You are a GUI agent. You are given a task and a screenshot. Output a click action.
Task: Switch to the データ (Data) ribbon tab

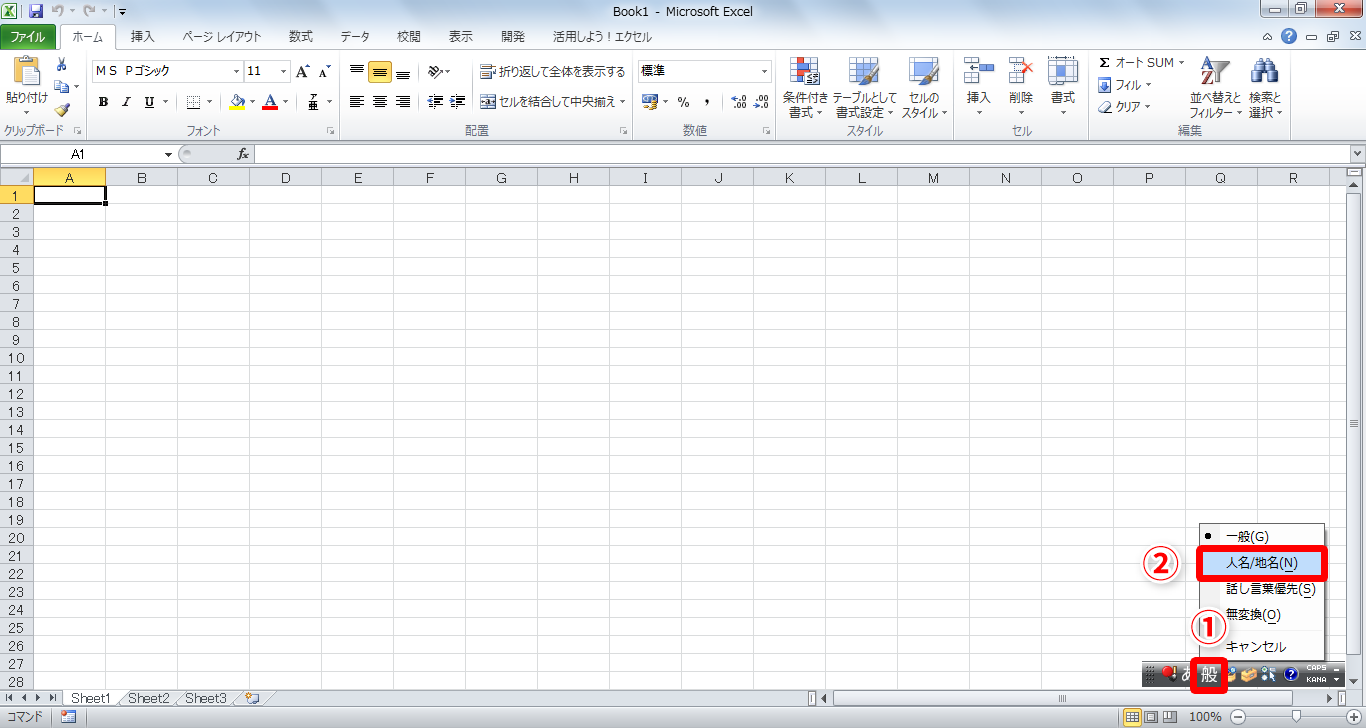point(355,37)
